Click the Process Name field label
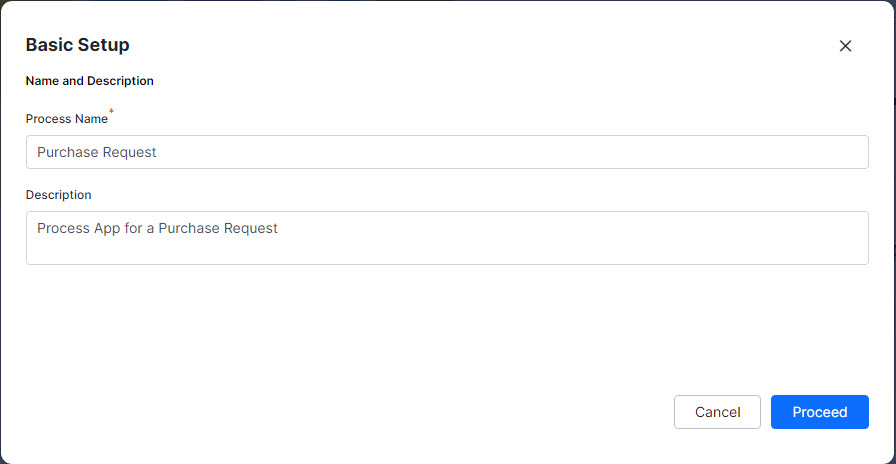 click(67, 119)
